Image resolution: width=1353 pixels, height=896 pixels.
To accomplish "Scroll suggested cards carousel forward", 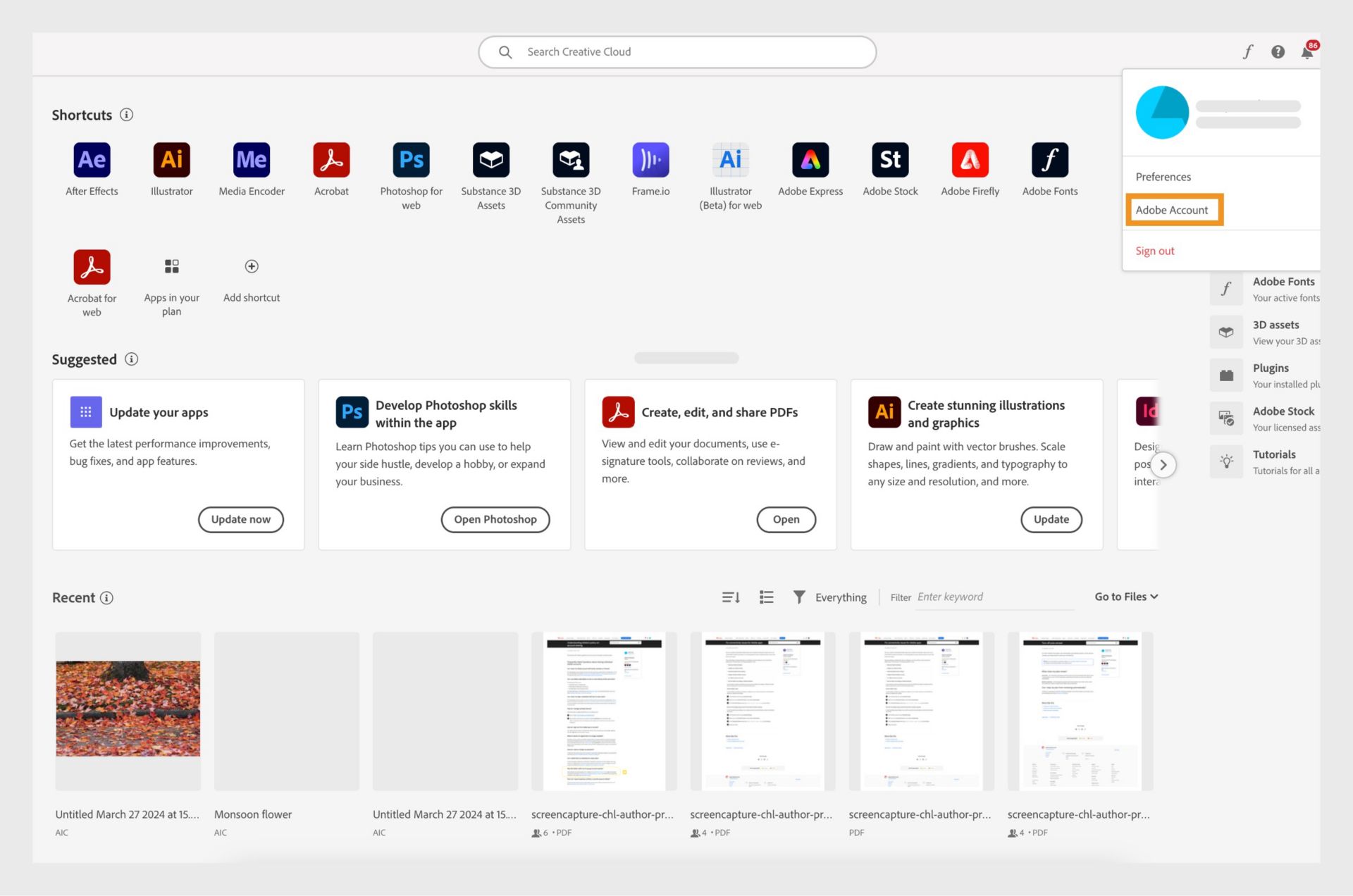I will click(x=1162, y=464).
